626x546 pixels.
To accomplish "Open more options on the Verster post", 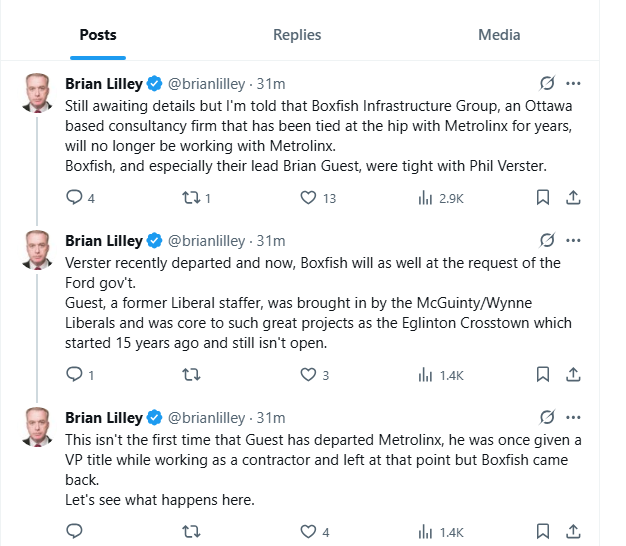I will click(573, 240).
